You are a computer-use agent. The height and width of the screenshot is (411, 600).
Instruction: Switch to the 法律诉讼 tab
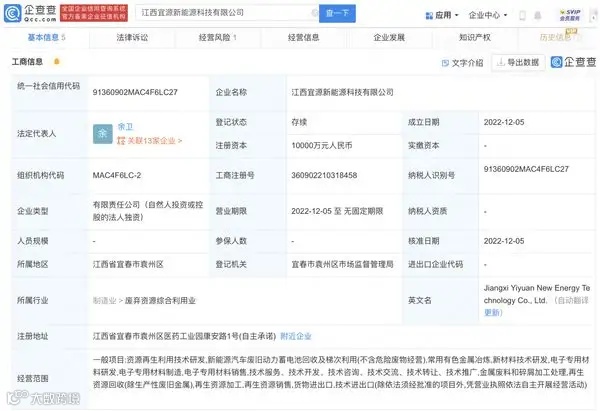(132, 38)
